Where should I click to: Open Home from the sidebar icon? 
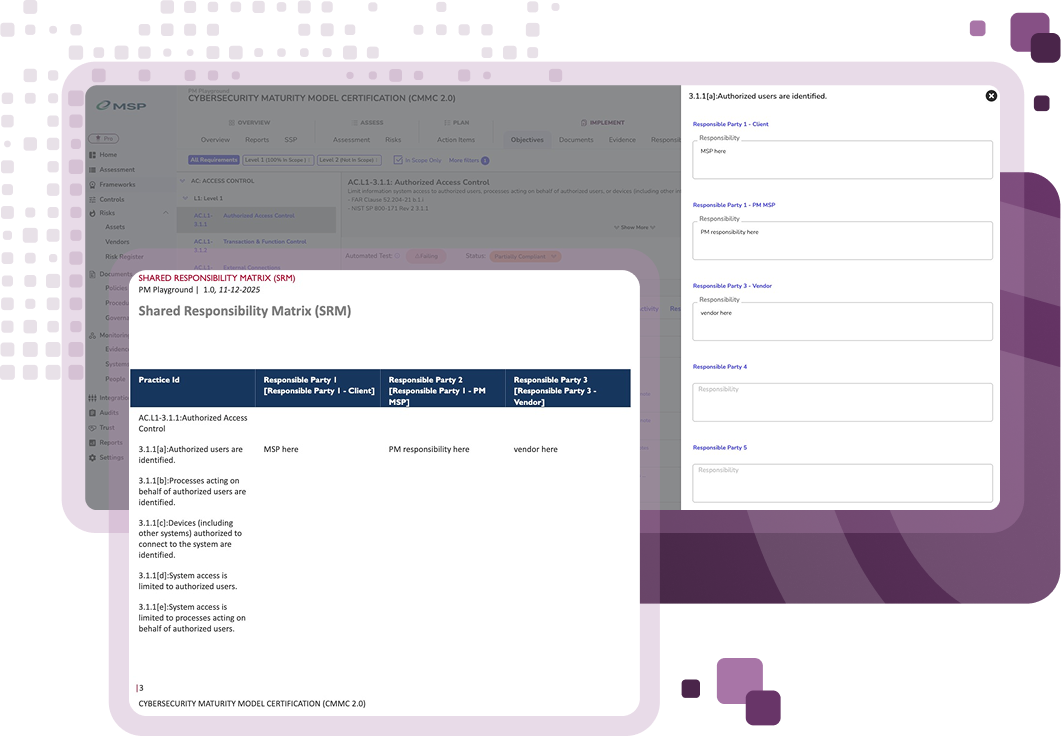[x=93, y=155]
